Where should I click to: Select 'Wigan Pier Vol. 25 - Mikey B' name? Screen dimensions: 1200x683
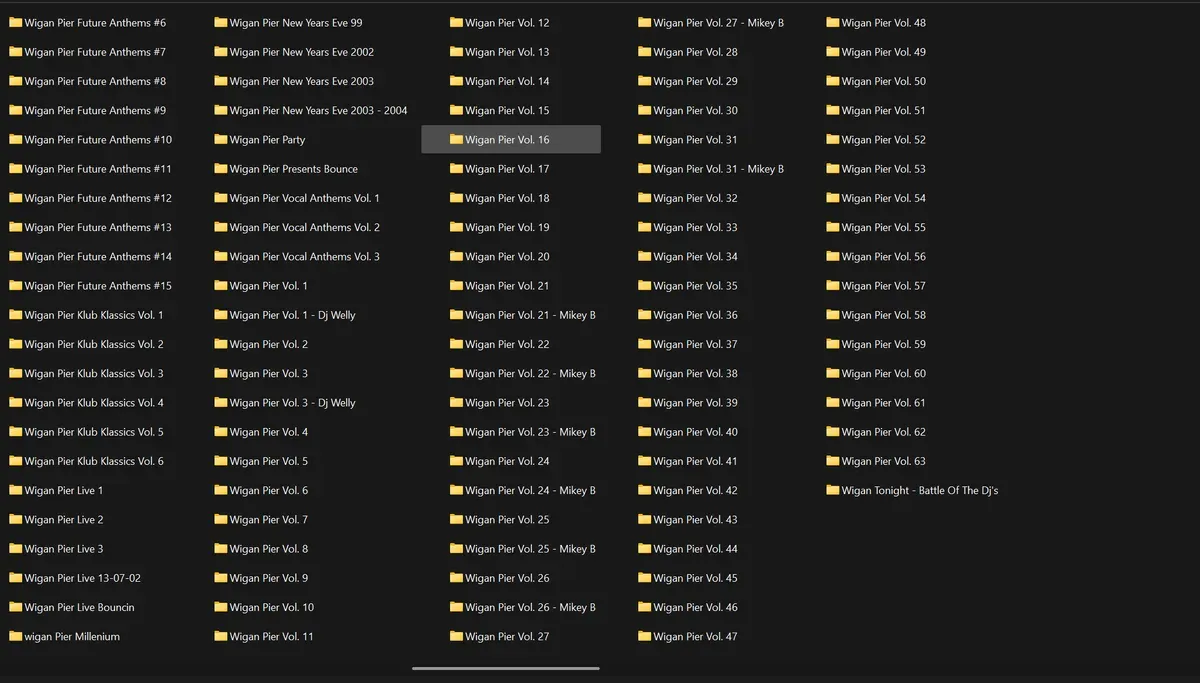[x=531, y=549]
